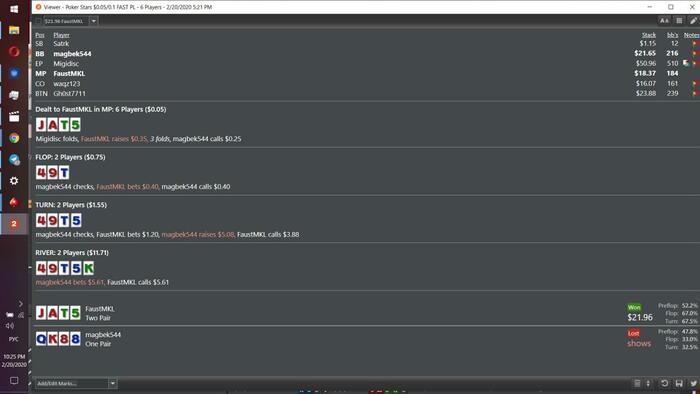
Task: Click 'FaustMKL bets $0.40' flop action
Action: click(x=127, y=187)
